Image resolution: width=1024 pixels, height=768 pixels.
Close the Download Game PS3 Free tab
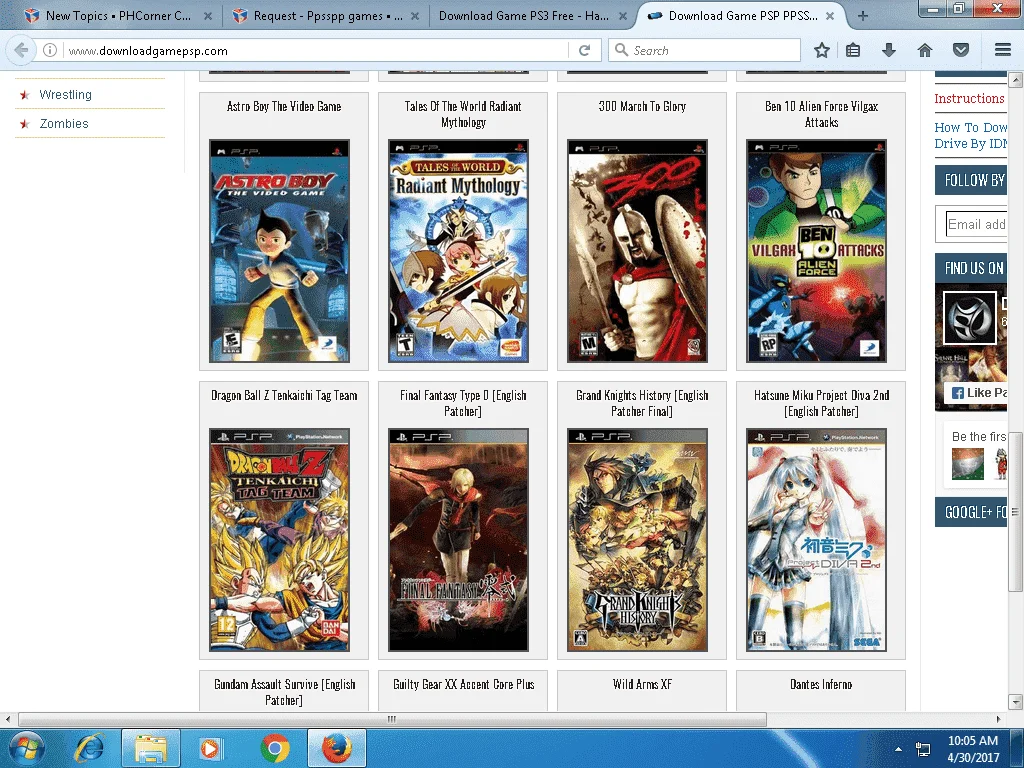click(x=622, y=16)
